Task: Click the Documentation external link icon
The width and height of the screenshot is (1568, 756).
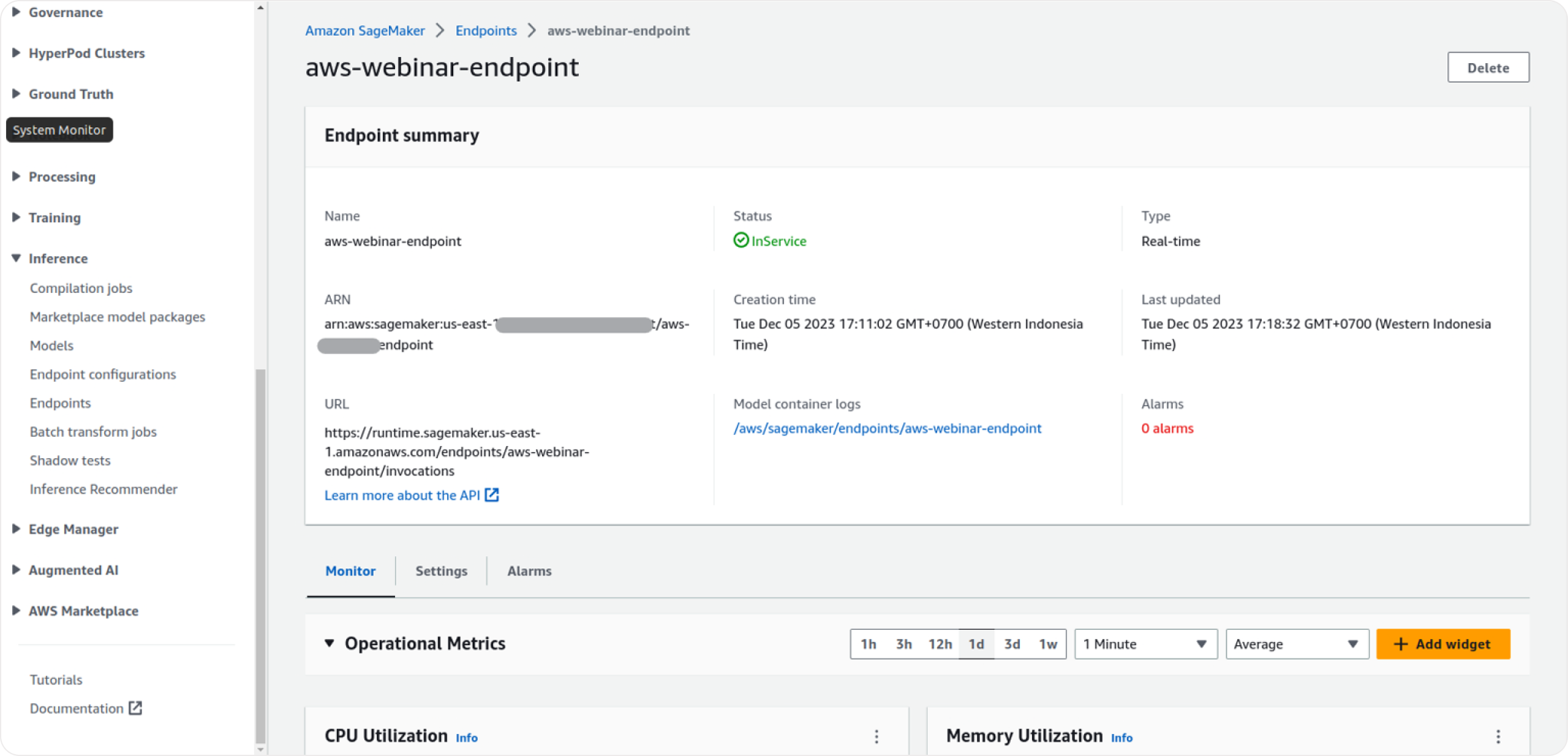Action: pyautogui.click(x=135, y=708)
